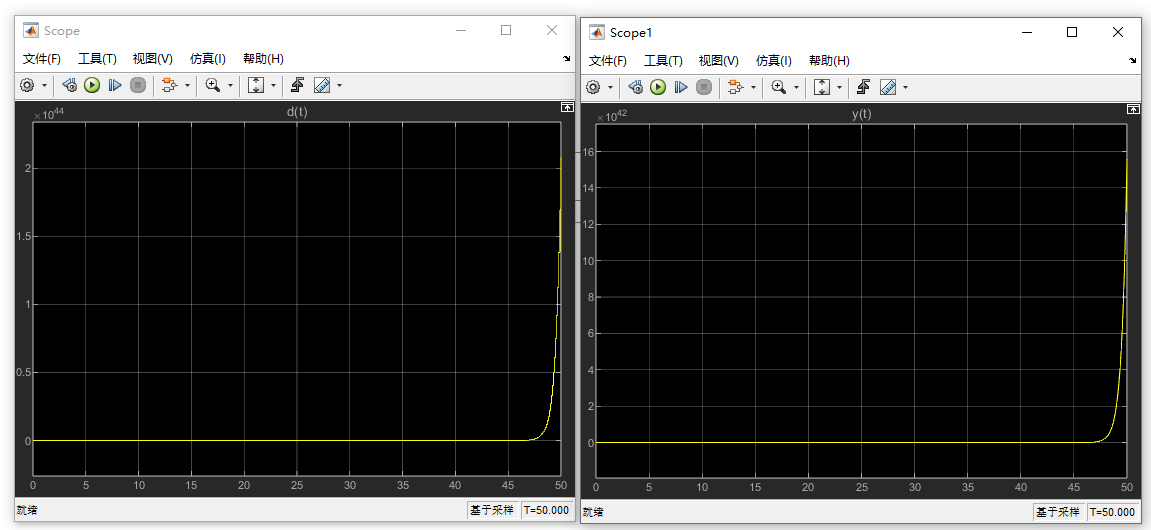Expand zoom options dropdown in Scope window

(230, 85)
